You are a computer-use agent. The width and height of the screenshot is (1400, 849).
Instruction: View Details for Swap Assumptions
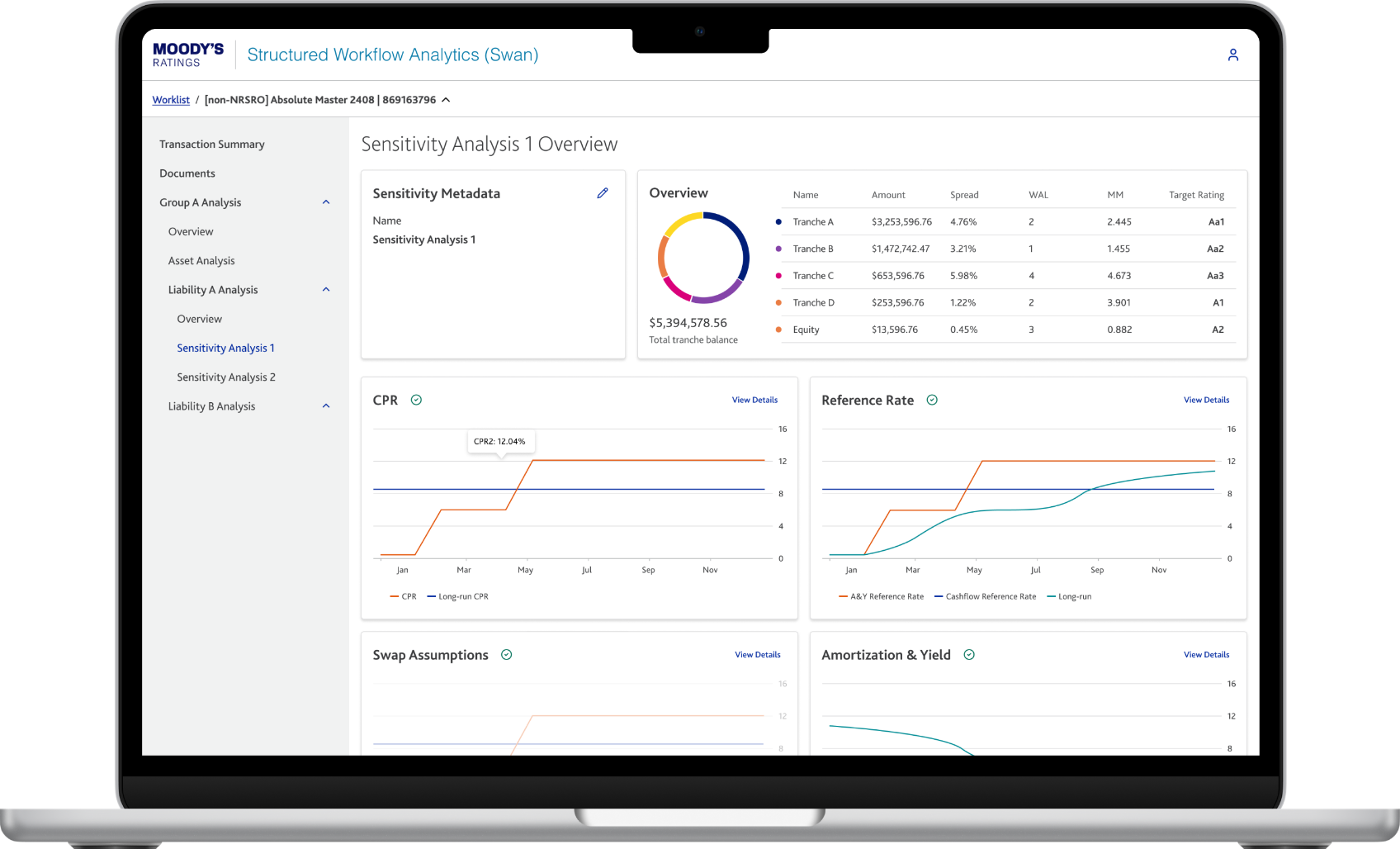(758, 655)
